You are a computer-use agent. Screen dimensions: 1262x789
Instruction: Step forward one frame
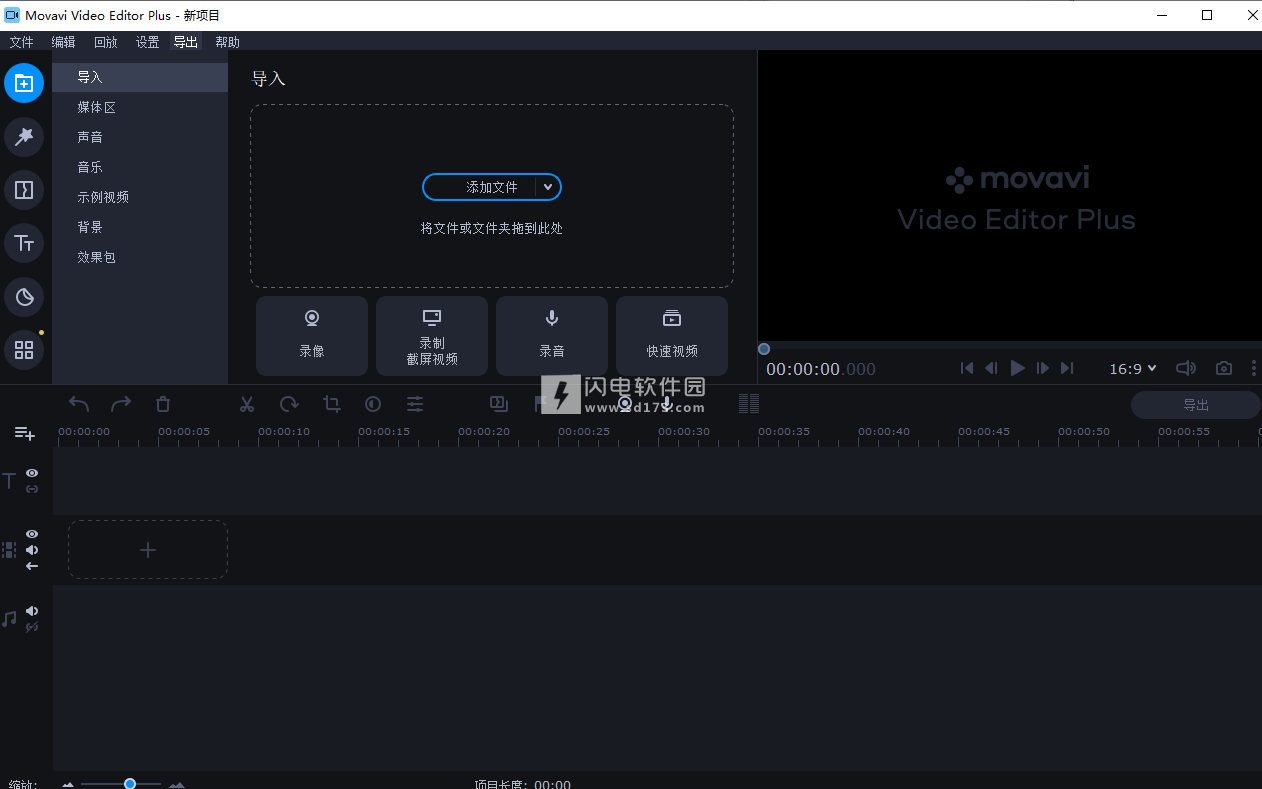[1043, 368]
